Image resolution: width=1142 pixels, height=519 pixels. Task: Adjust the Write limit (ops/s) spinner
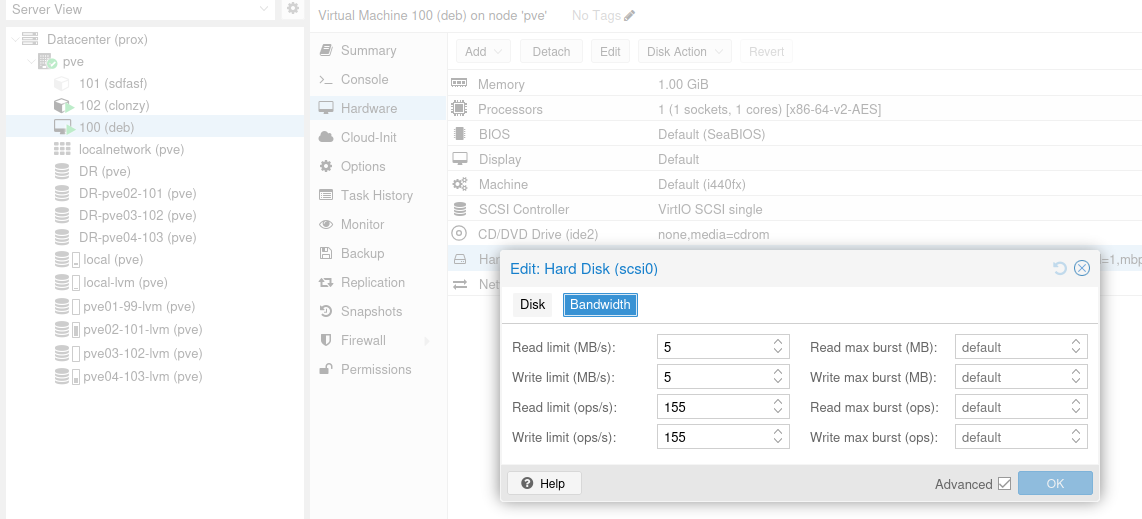tap(778, 437)
